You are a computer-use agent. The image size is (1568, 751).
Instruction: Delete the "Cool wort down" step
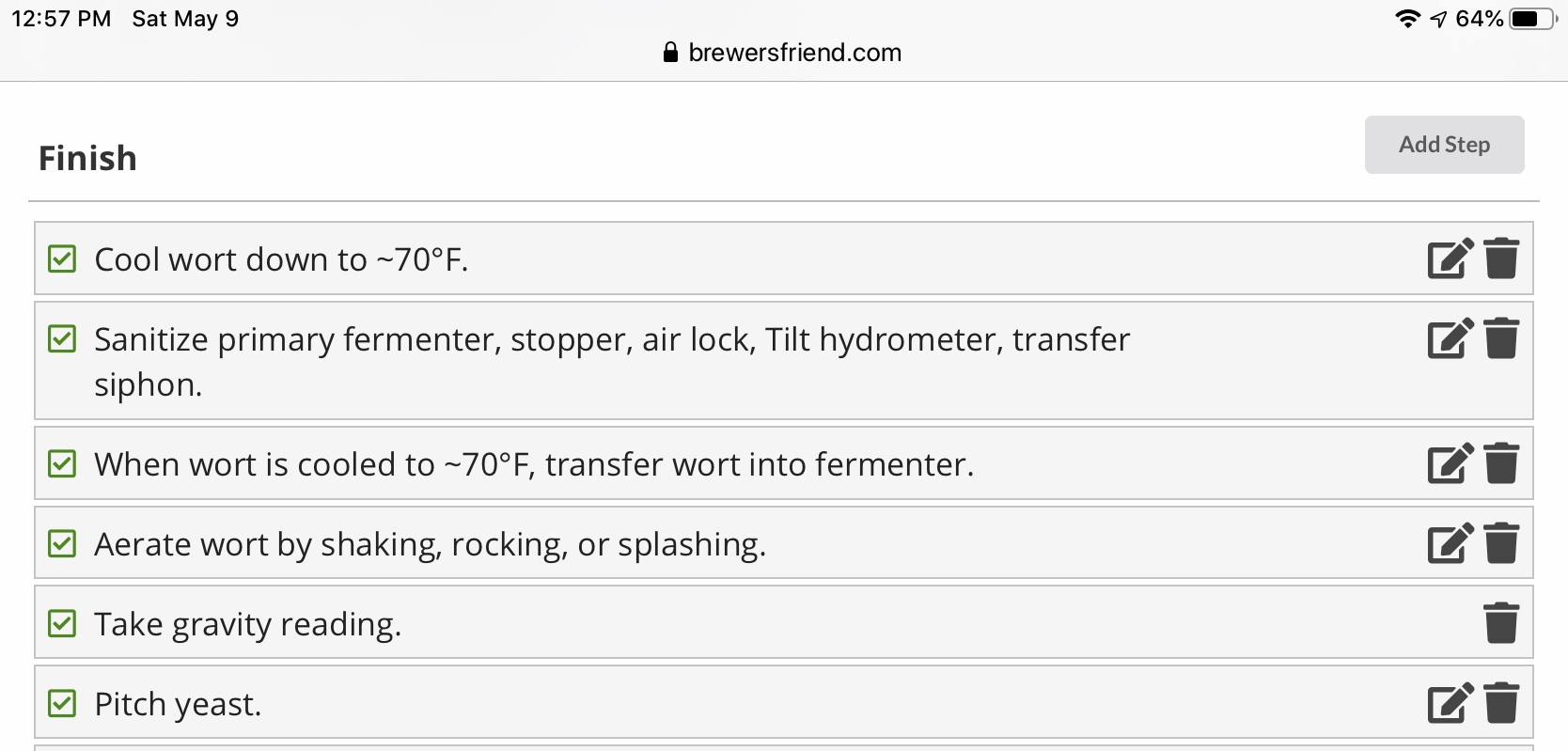(1501, 258)
